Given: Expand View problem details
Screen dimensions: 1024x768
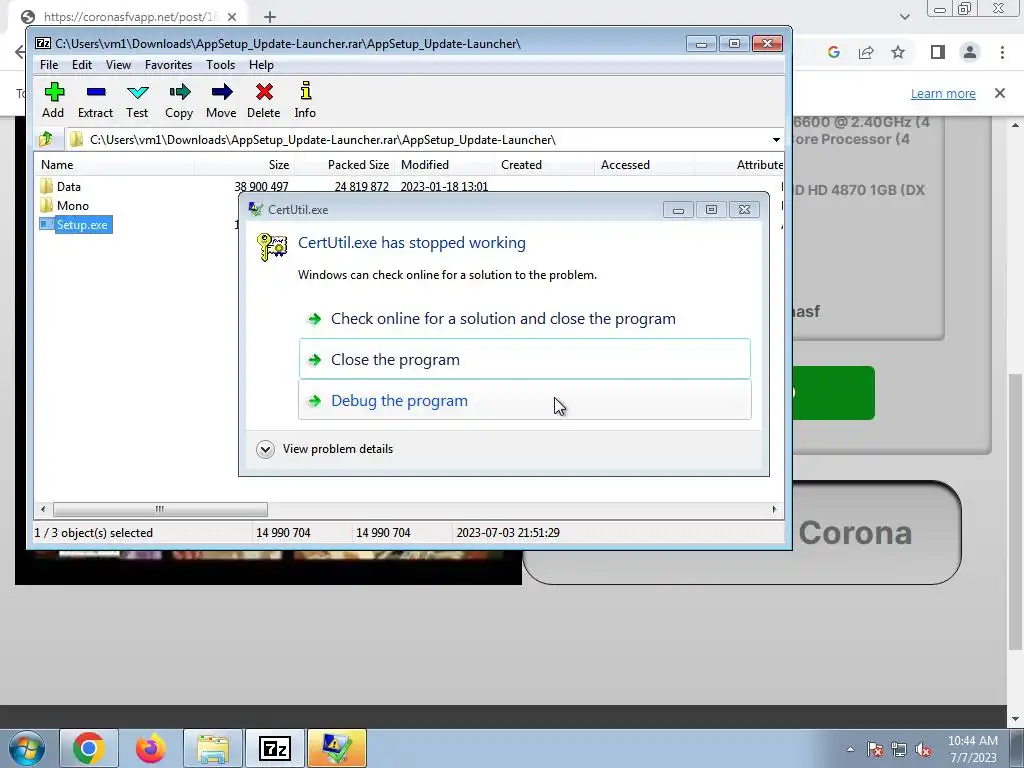Looking at the screenshot, I should click(x=325, y=449).
